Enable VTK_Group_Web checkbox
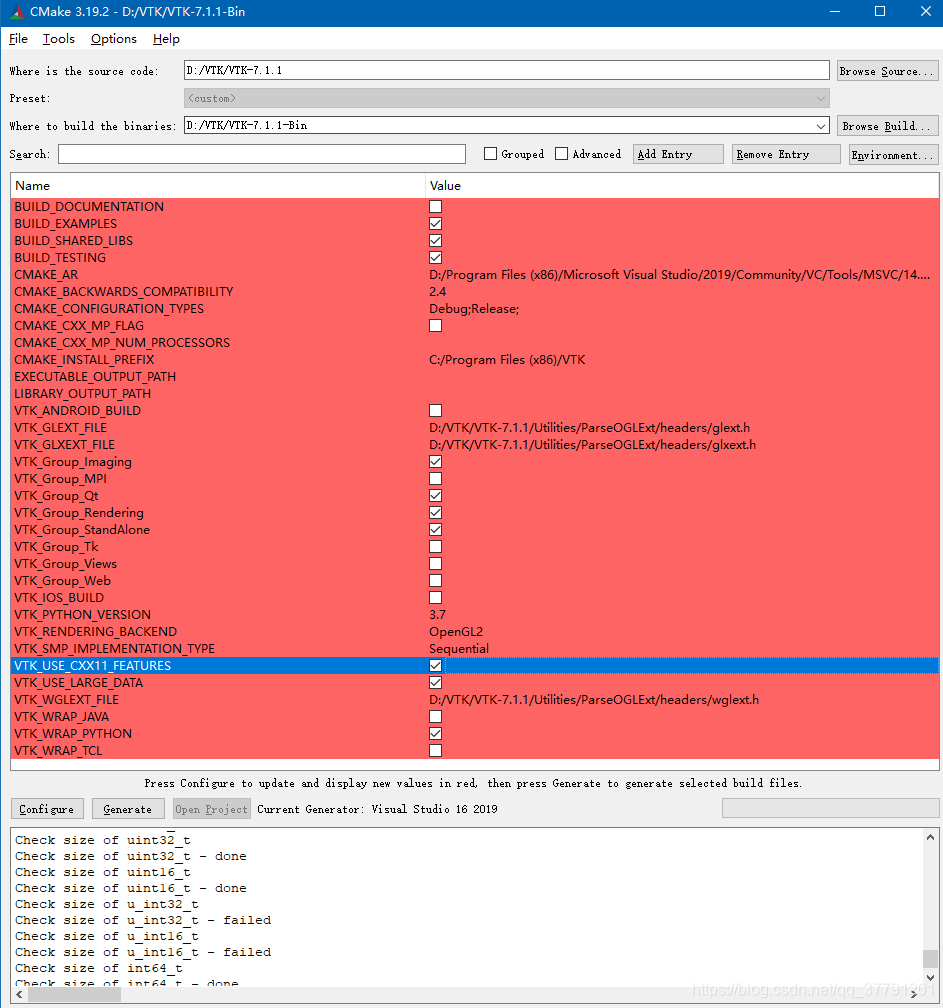This screenshot has height=1008, width=943. 436,581
